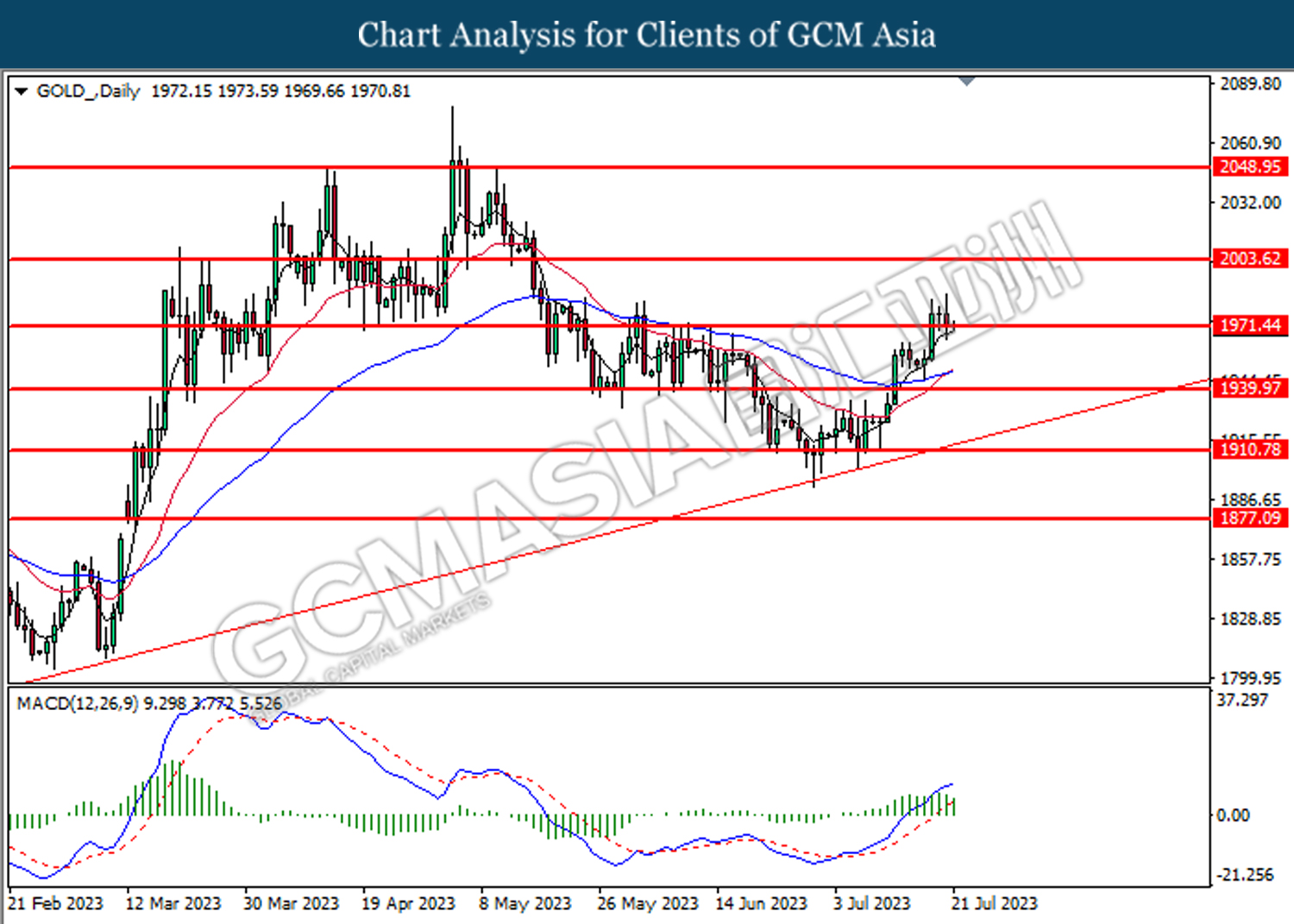Click the 37.297 MACD scale value
This screenshot has width=1294, height=924.
tap(1242, 701)
